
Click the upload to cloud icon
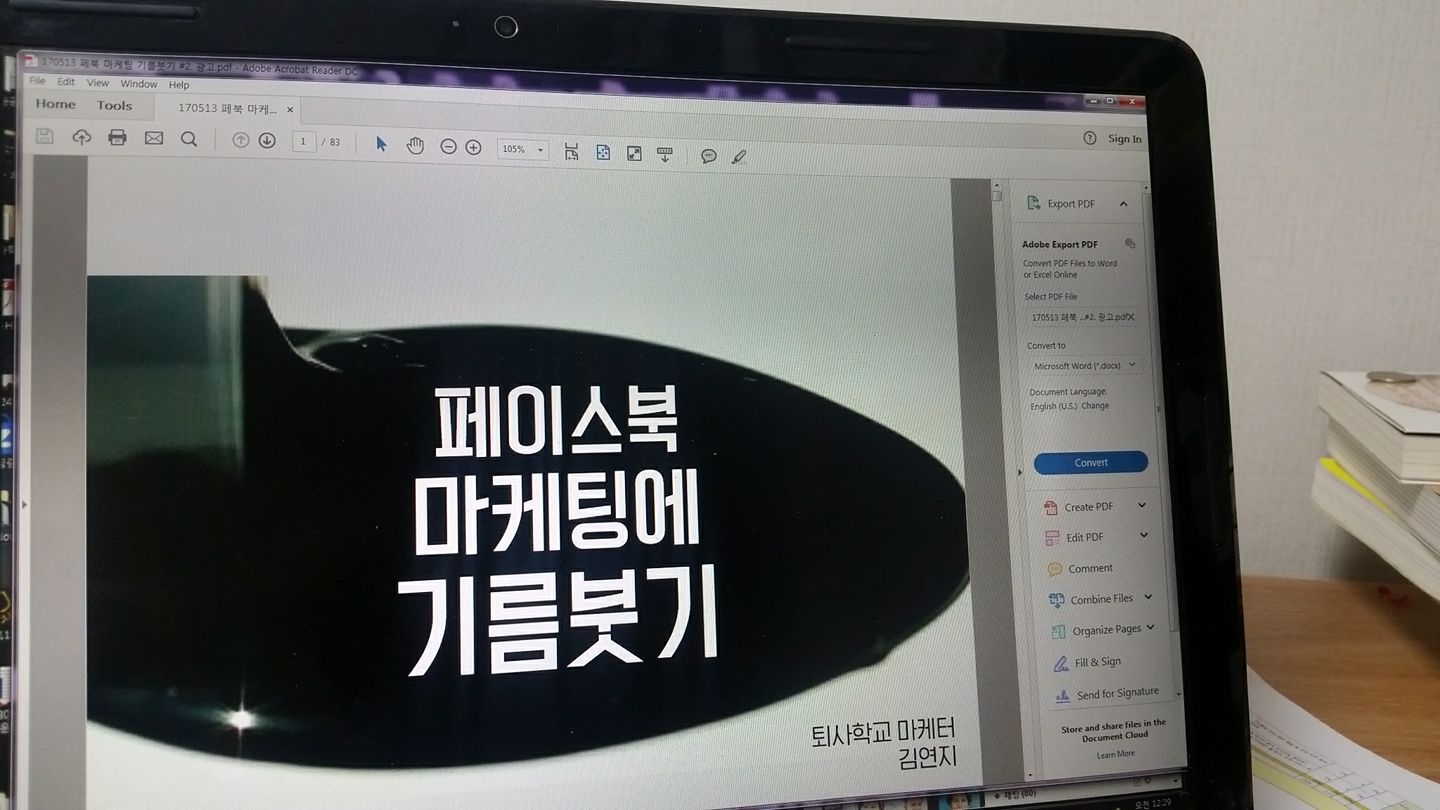pyautogui.click(x=81, y=137)
